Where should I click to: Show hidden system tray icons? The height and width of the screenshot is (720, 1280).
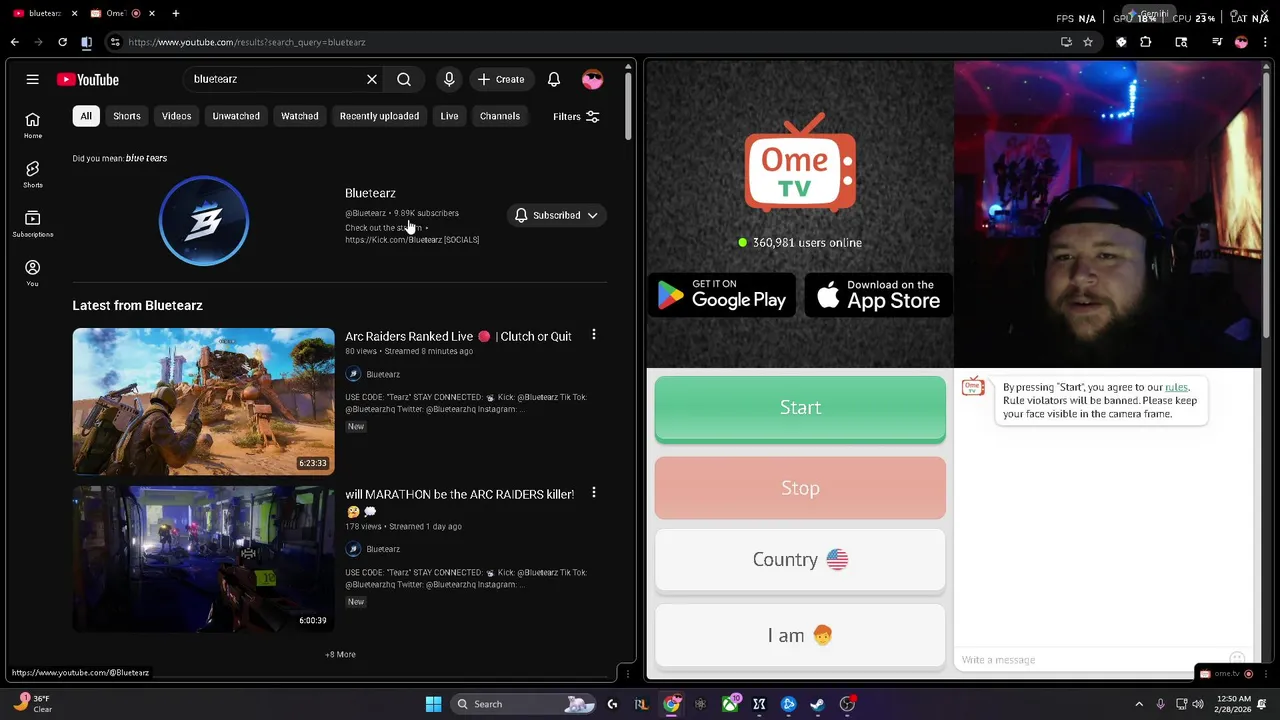pos(1138,704)
